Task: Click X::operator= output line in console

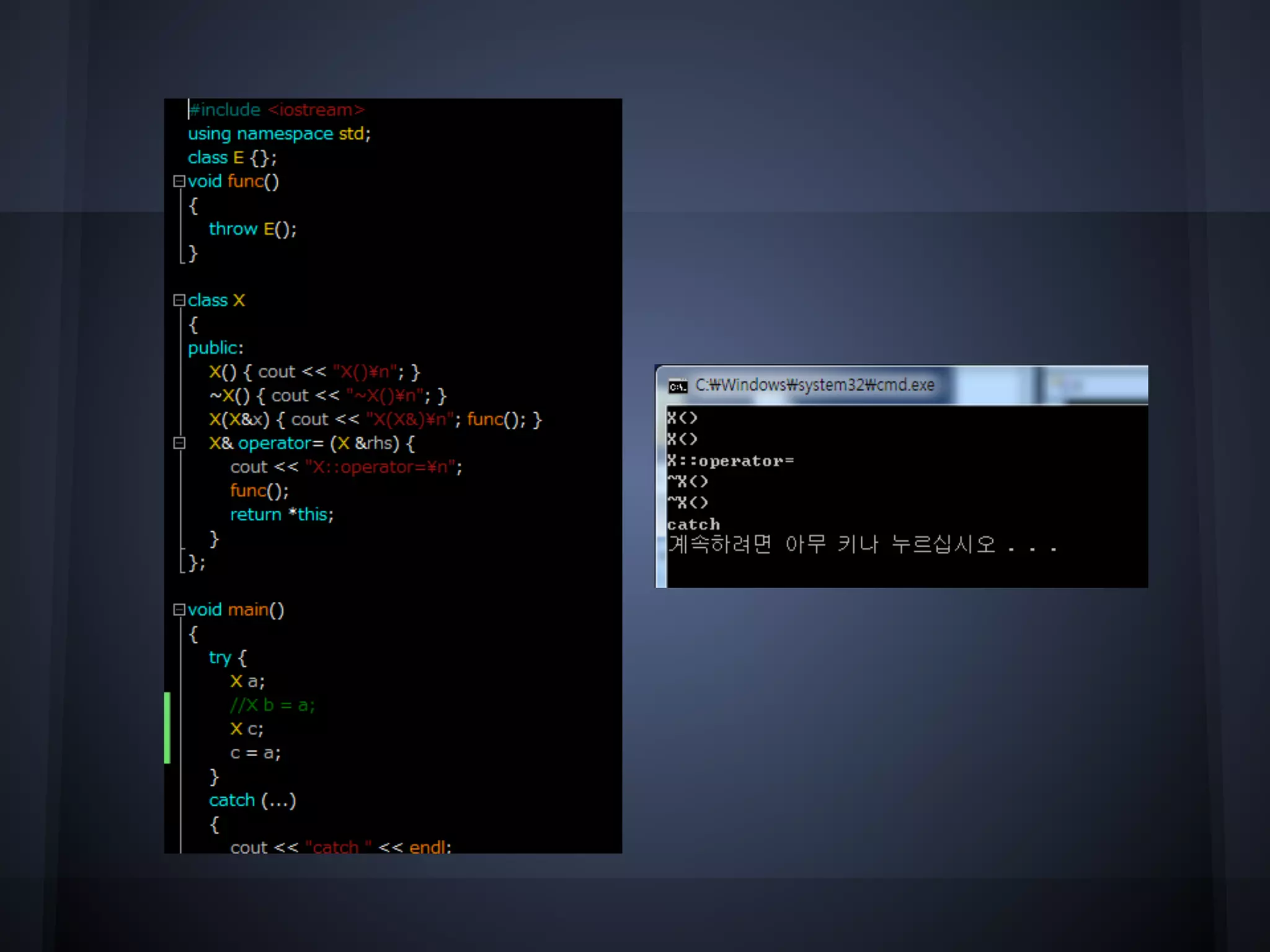Action: pyautogui.click(x=730, y=461)
